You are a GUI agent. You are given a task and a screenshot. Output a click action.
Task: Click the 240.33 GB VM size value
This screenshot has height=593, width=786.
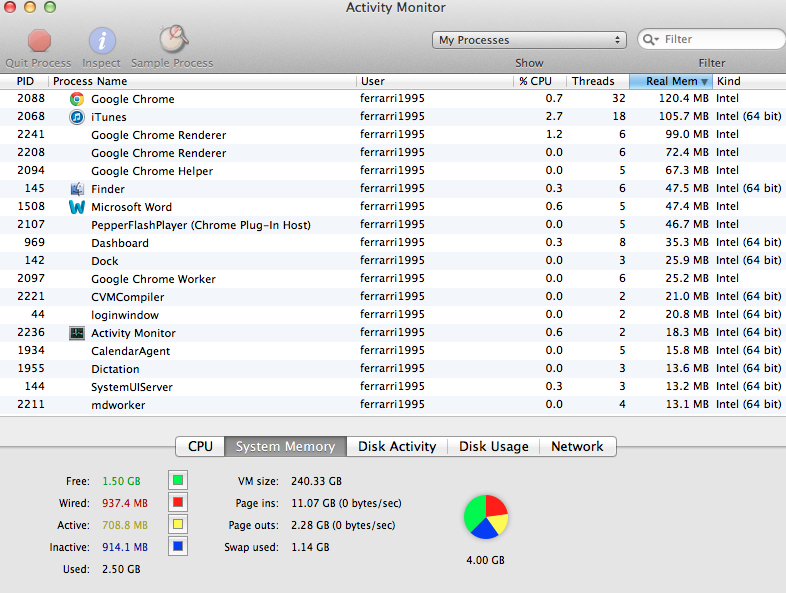tap(316, 481)
